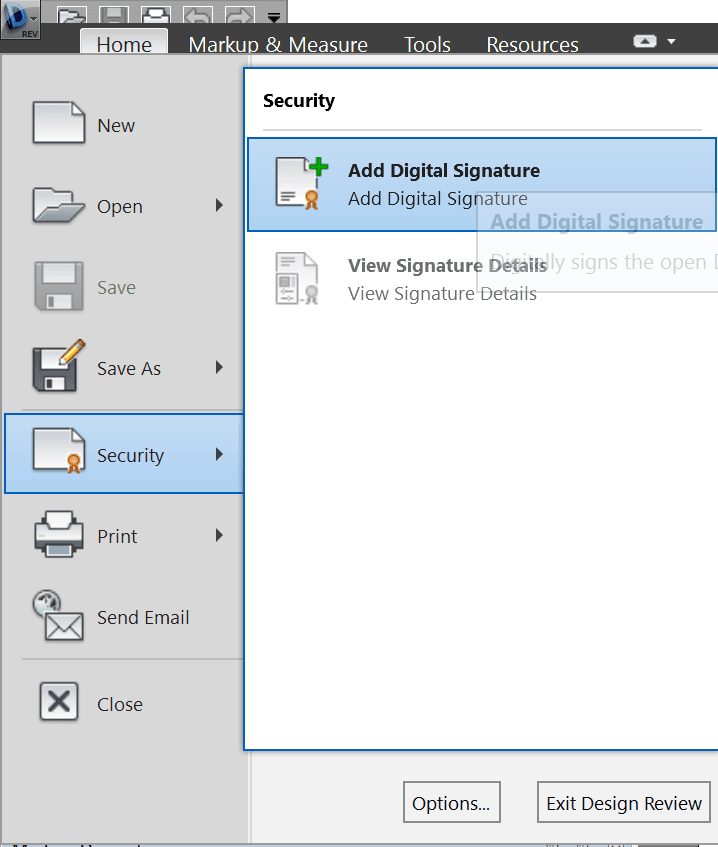This screenshot has height=847, width=718.
Task: Click the Undo arrow in quick access toolbar
Action: [x=199, y=17]
